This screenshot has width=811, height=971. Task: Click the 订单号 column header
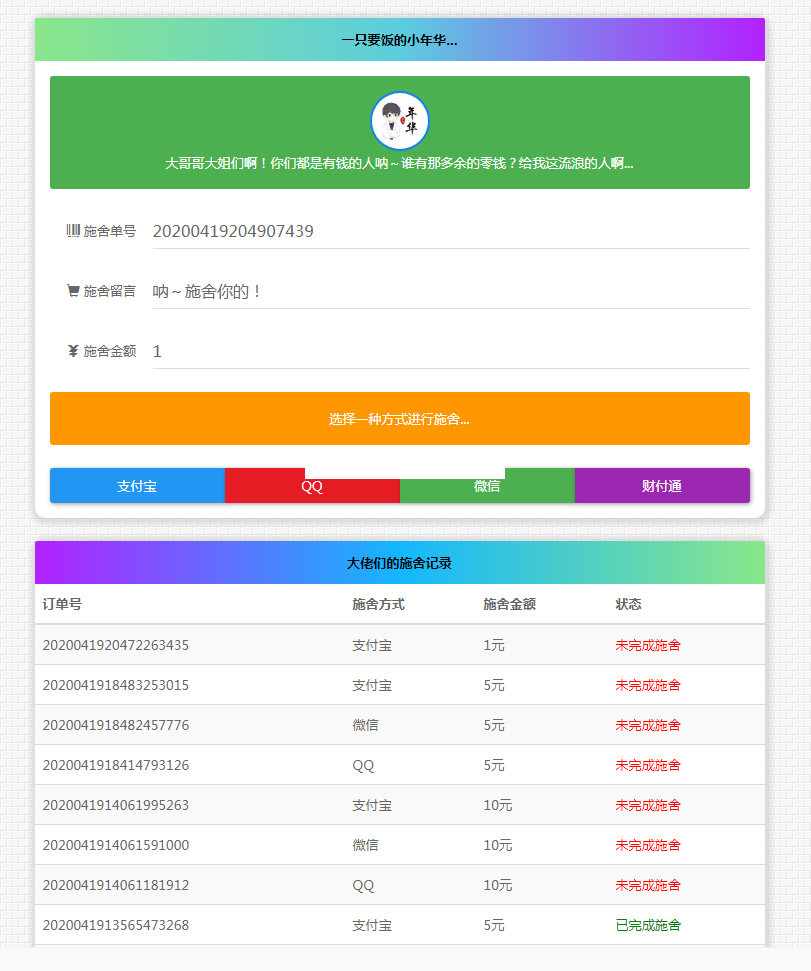coord(64,604)
